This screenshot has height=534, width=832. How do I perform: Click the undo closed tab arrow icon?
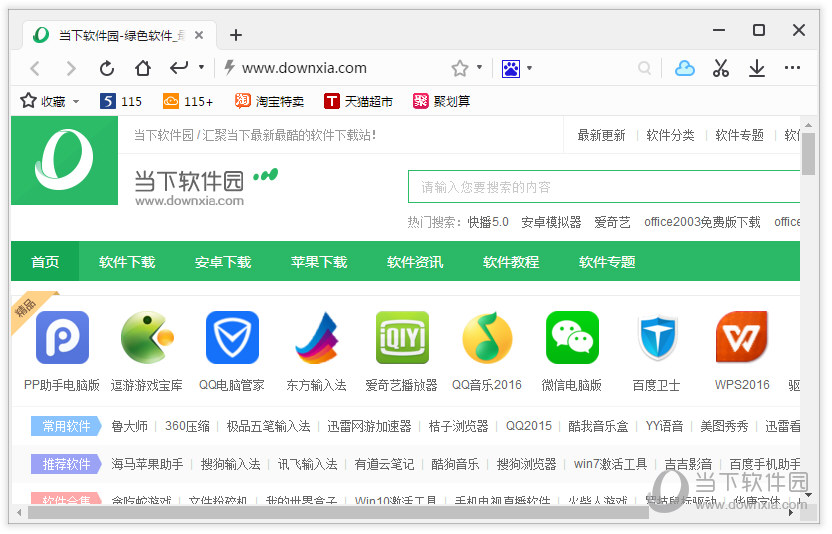tap(179, 67)
